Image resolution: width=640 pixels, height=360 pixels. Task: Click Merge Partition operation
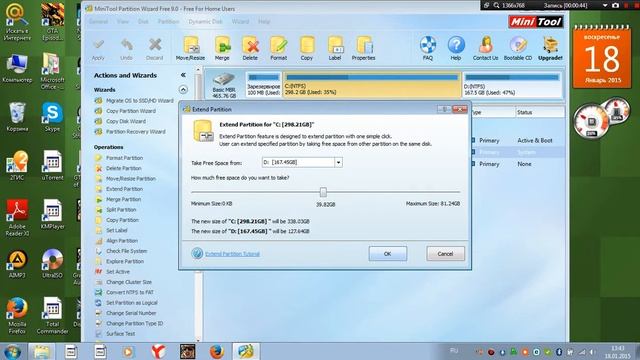[123, 200]
